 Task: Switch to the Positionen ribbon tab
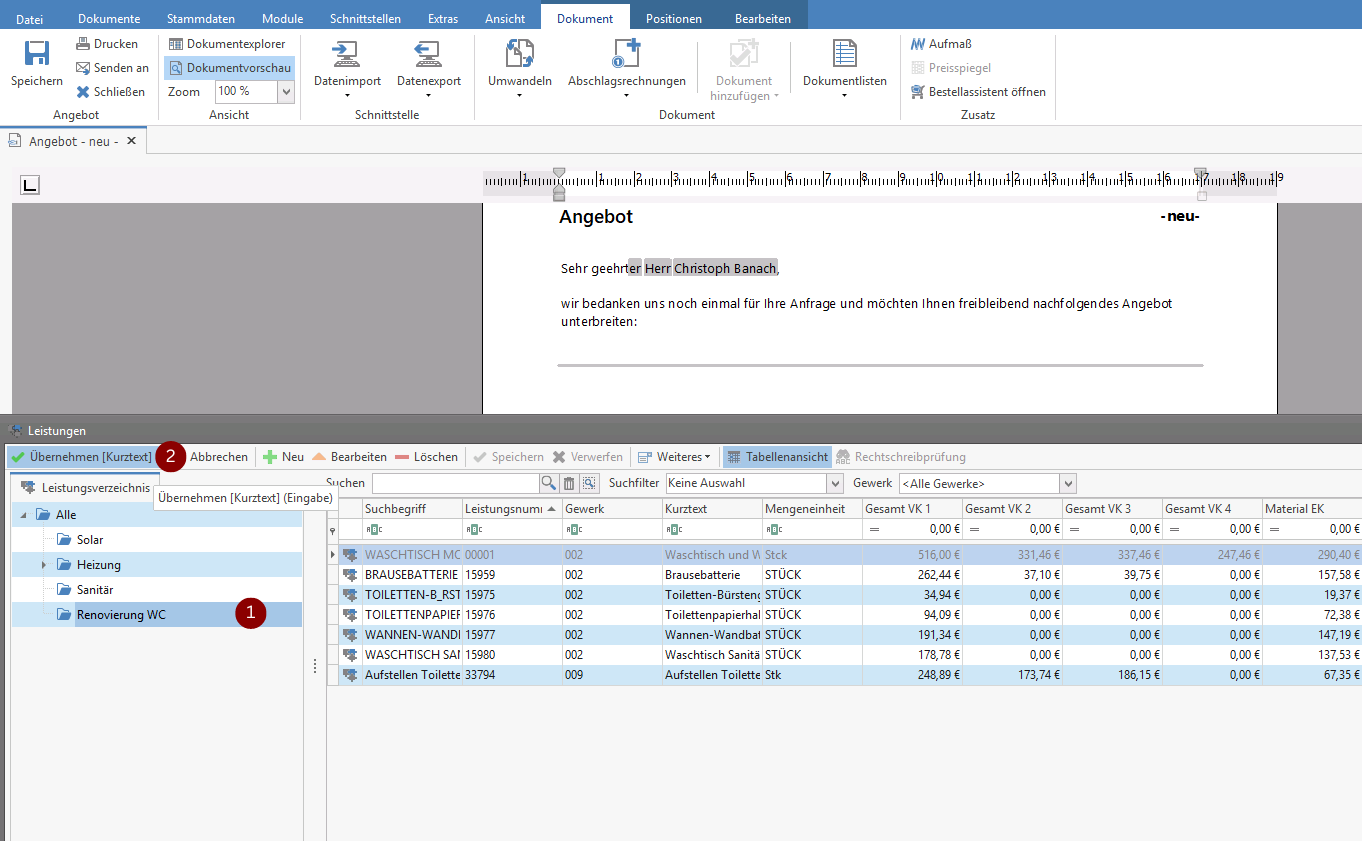[673, 19]
